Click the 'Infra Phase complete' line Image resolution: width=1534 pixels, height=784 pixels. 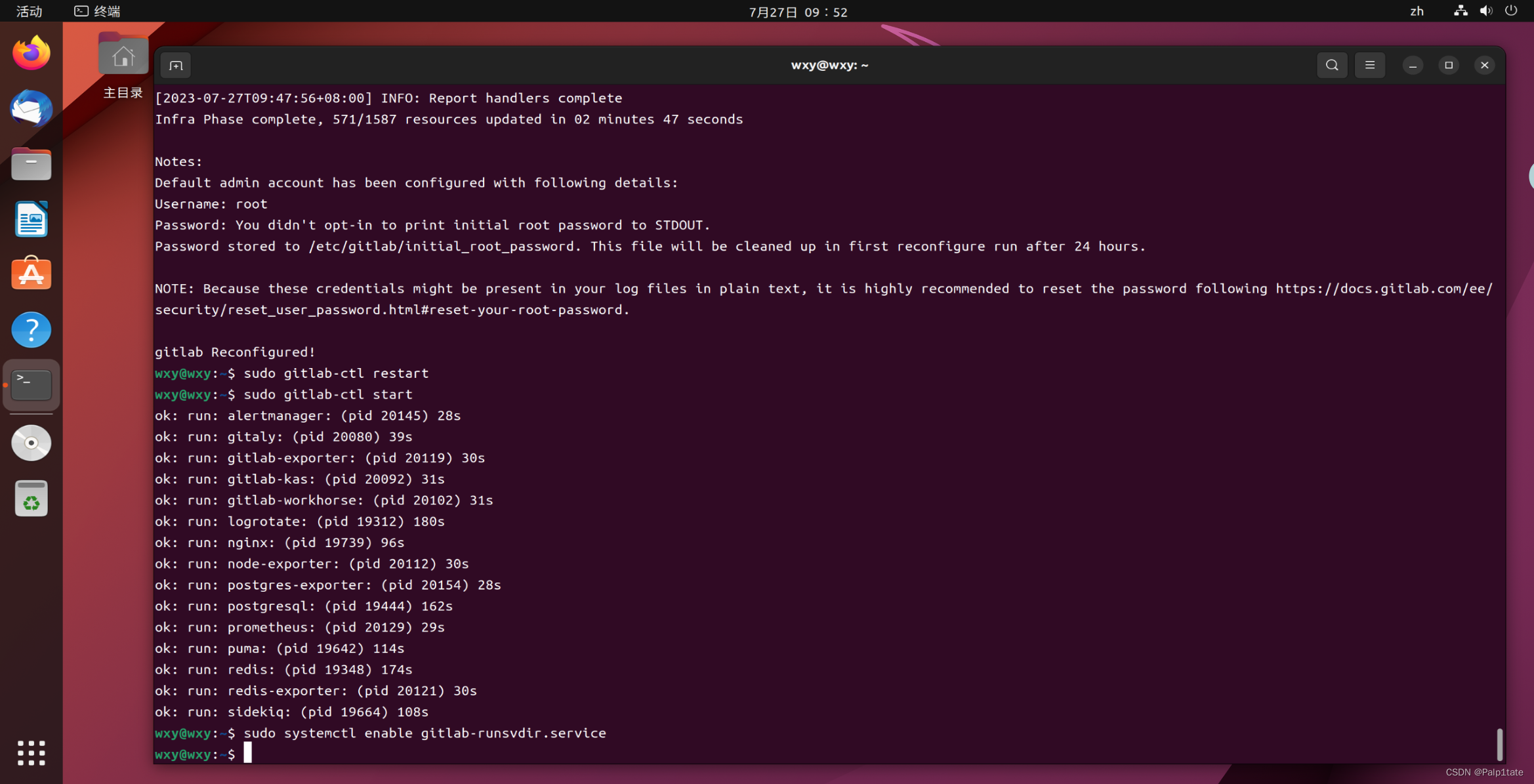coord(449,119)
